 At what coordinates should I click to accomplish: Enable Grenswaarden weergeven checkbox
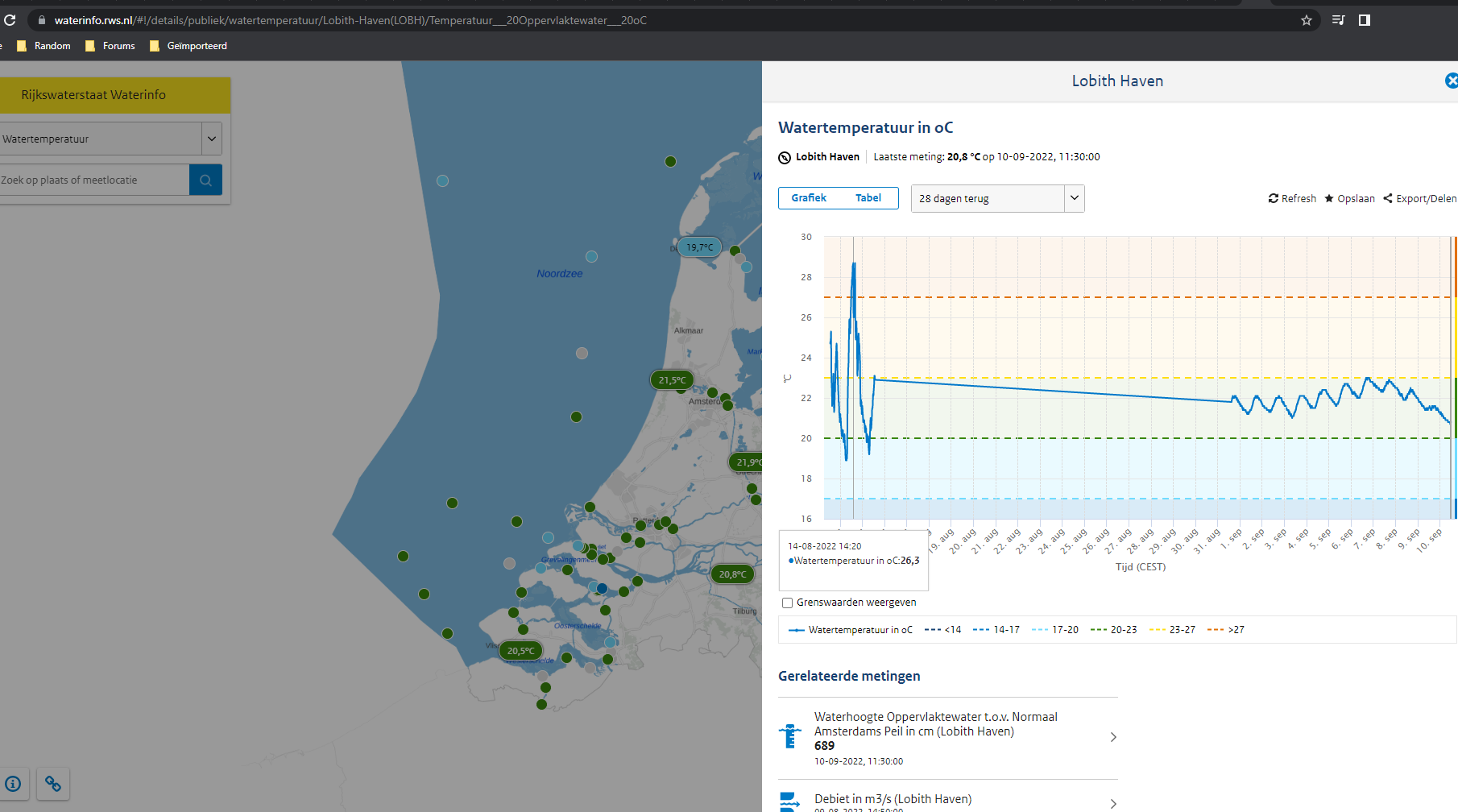[787, 603]
